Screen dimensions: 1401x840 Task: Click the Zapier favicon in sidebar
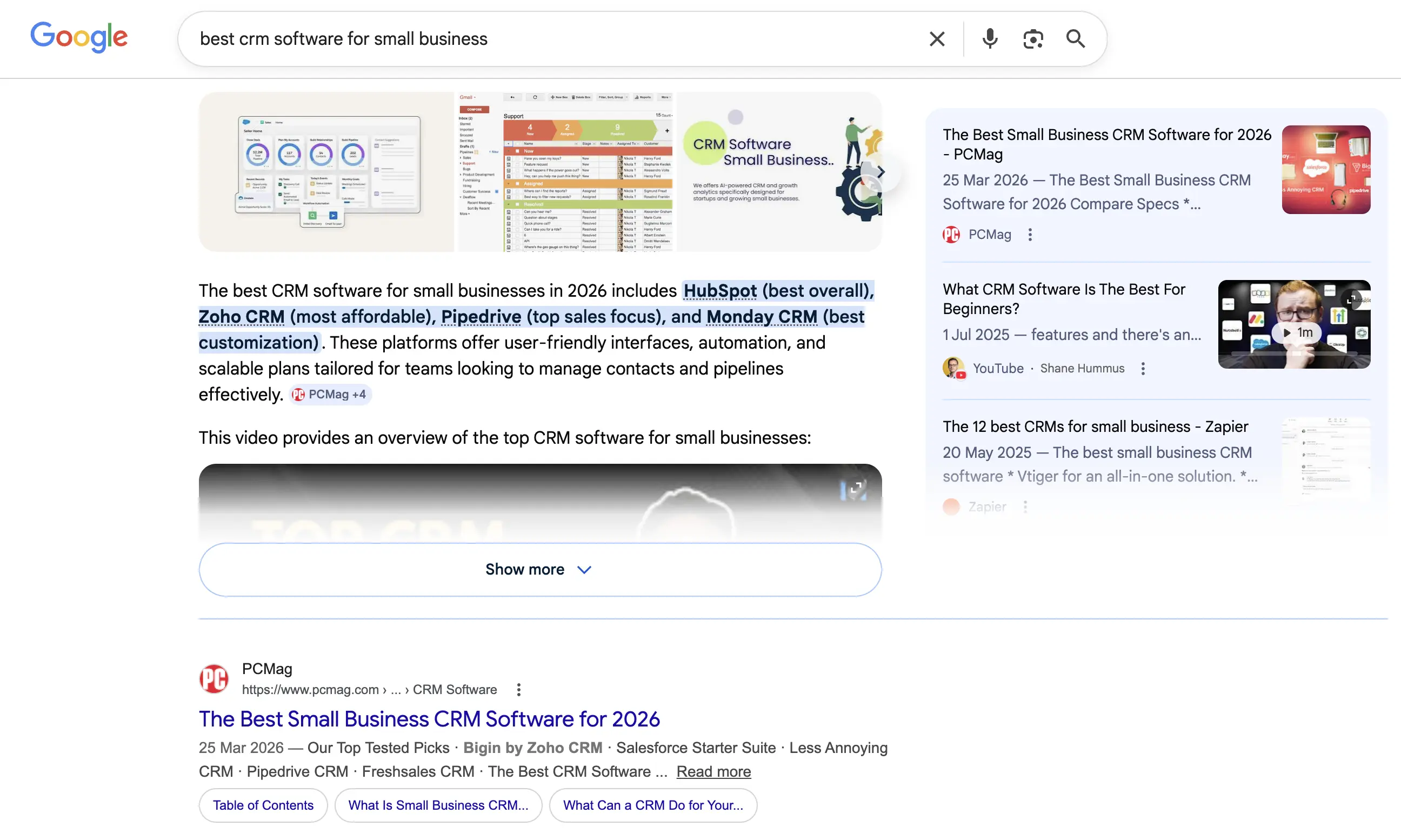pos(951,506)
